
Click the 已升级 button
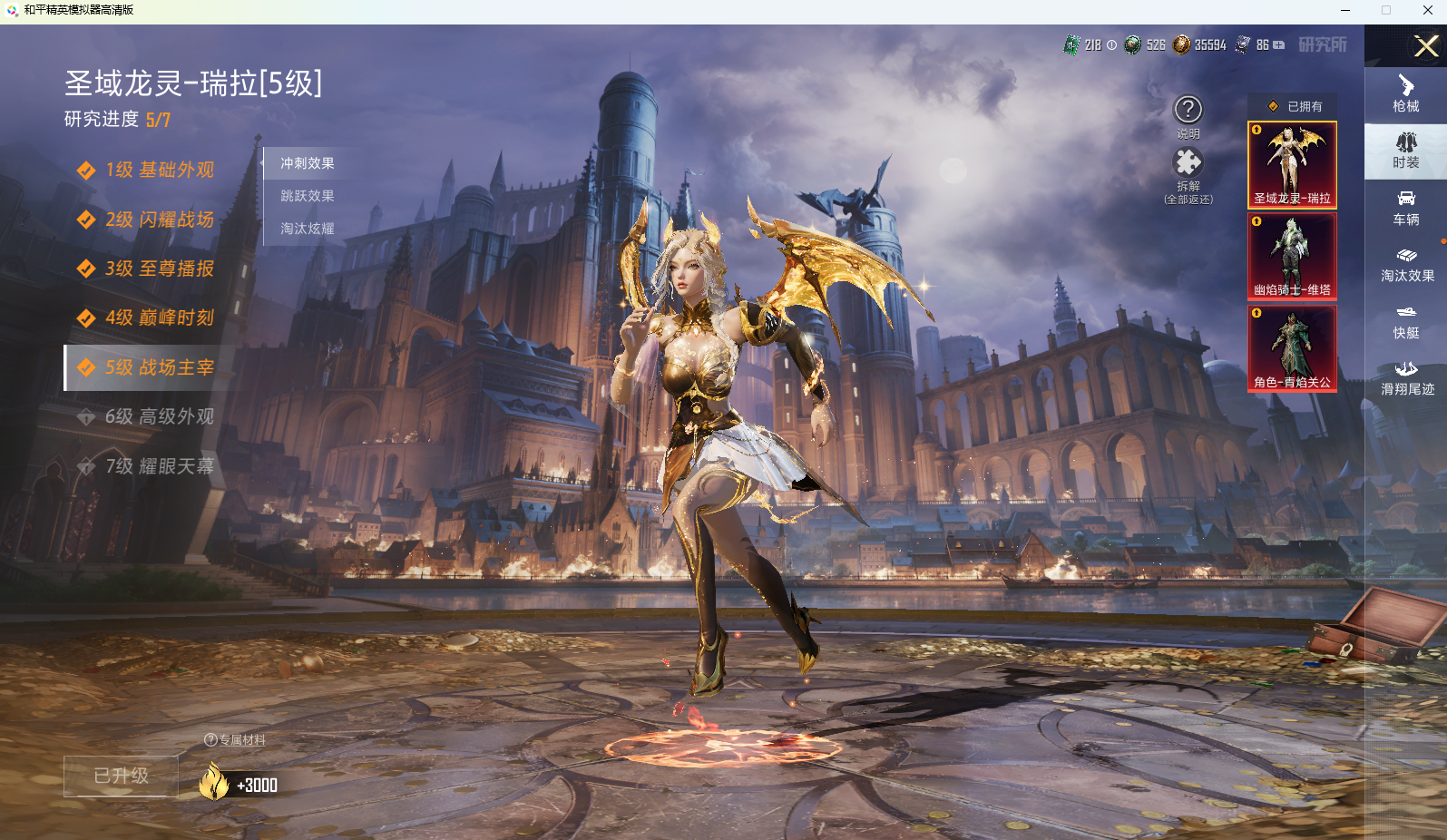121,776
